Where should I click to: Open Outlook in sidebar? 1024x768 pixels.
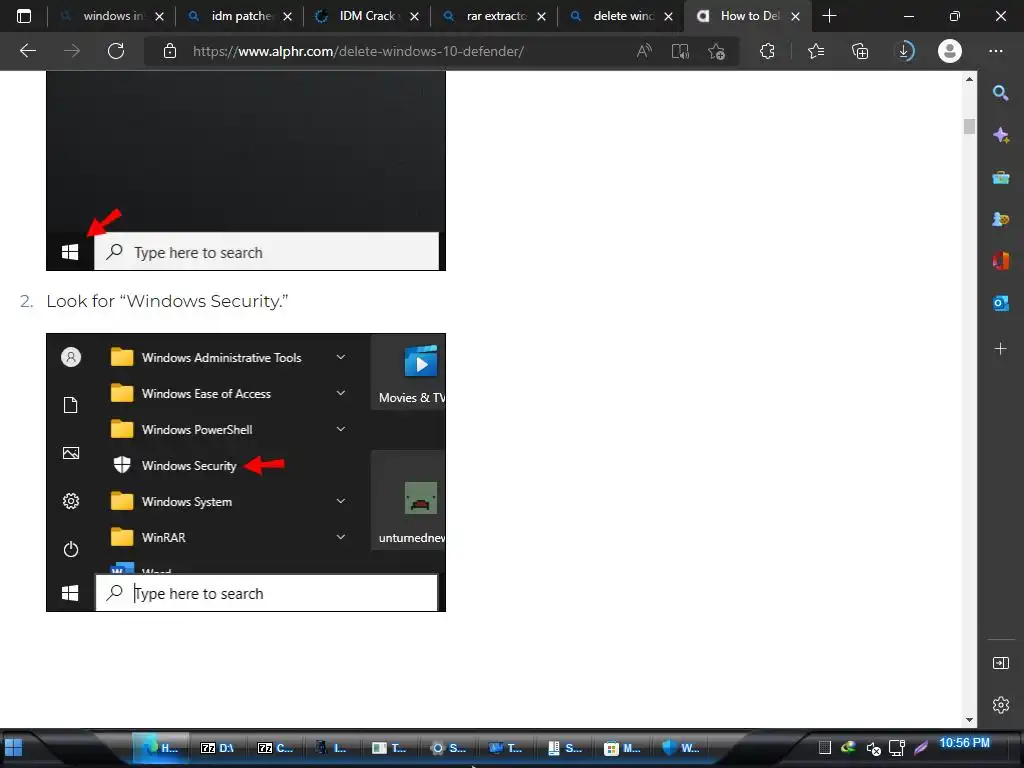1000,303
